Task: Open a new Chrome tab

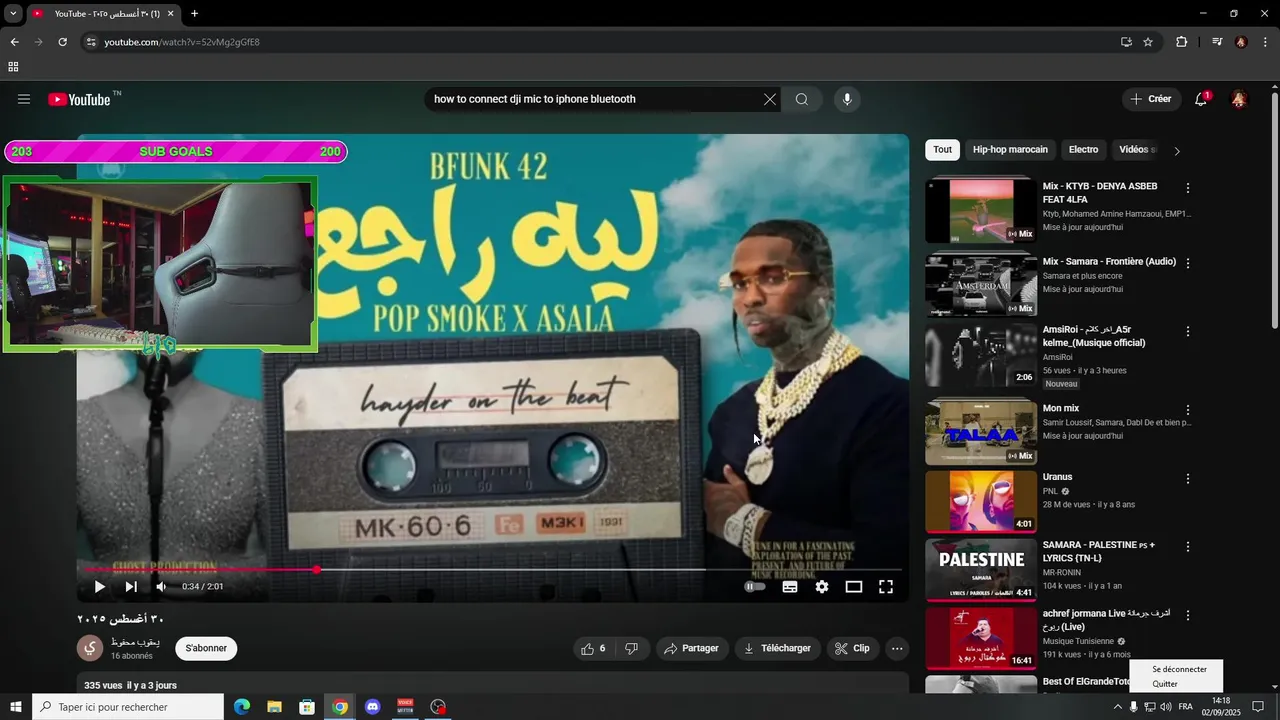Action: [x=194, y=14]
